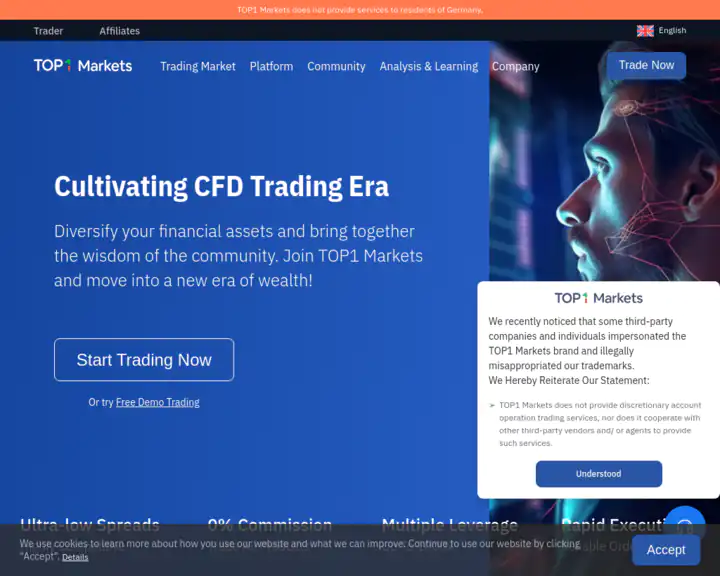The image size is (720, 576).
Task: Open the English language selector
Action: (x=671, y=31)
